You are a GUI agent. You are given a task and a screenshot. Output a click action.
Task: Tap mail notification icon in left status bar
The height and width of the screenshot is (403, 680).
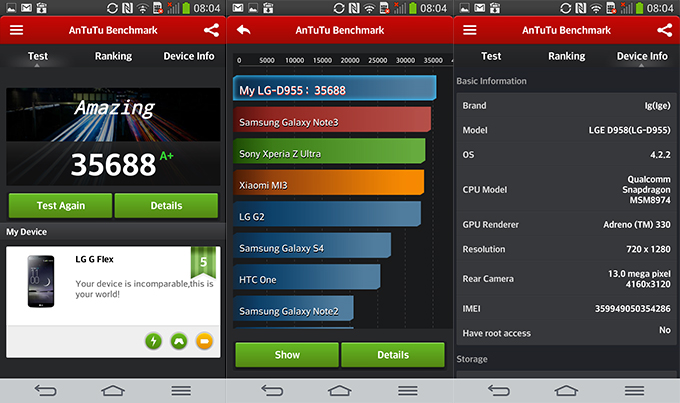pos(26,8)
